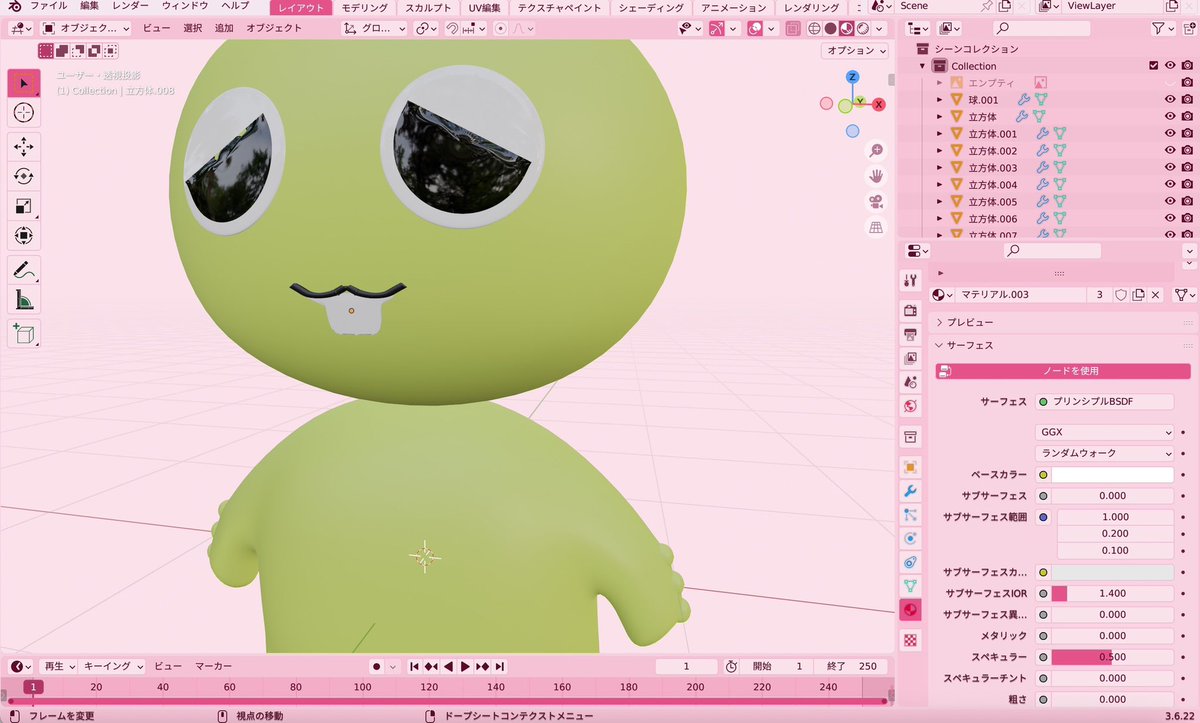Select the Measure tool

pyautogui.click(x=24, y=299)
